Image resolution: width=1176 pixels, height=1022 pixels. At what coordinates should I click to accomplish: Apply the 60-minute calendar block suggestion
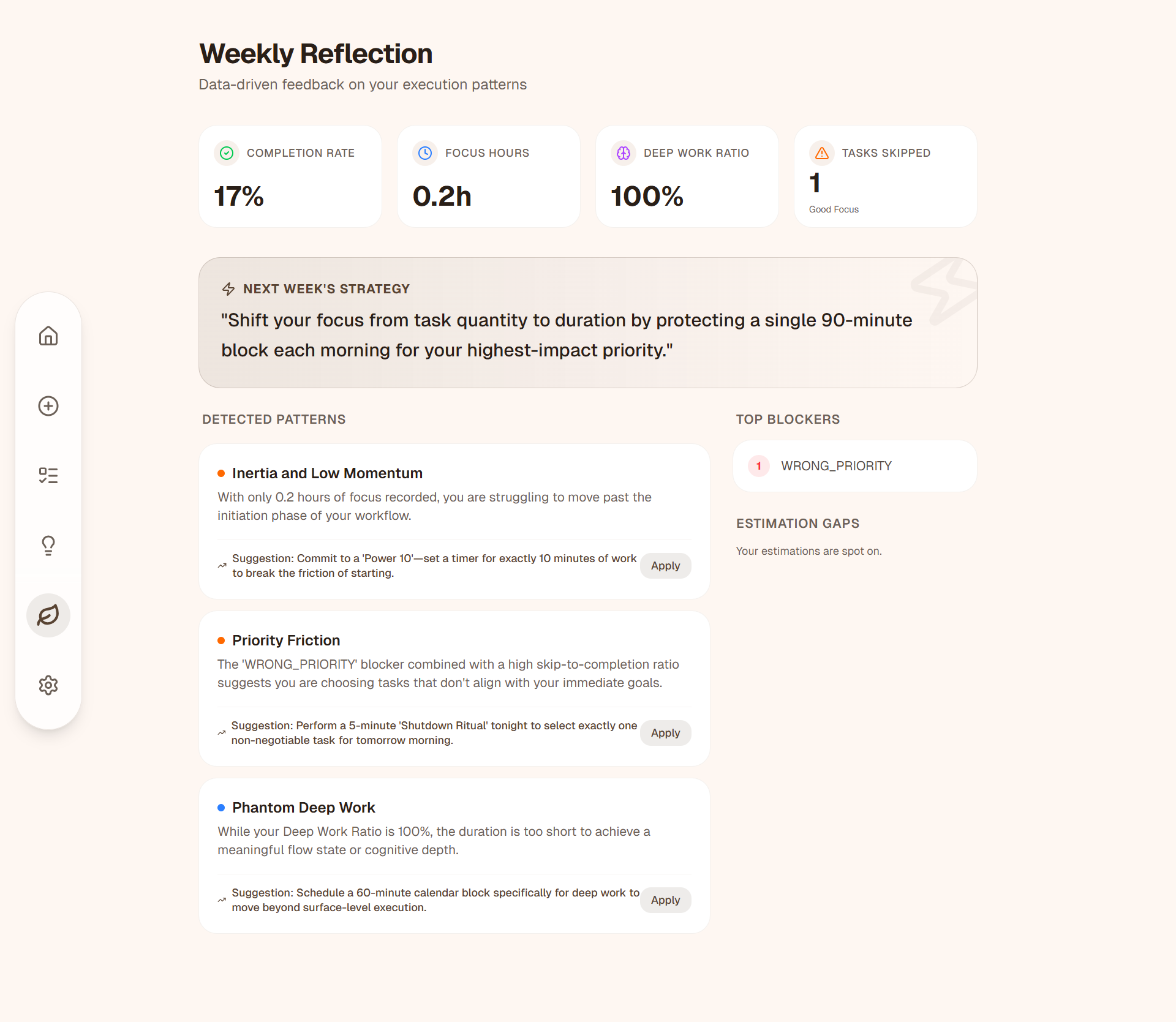665,900
